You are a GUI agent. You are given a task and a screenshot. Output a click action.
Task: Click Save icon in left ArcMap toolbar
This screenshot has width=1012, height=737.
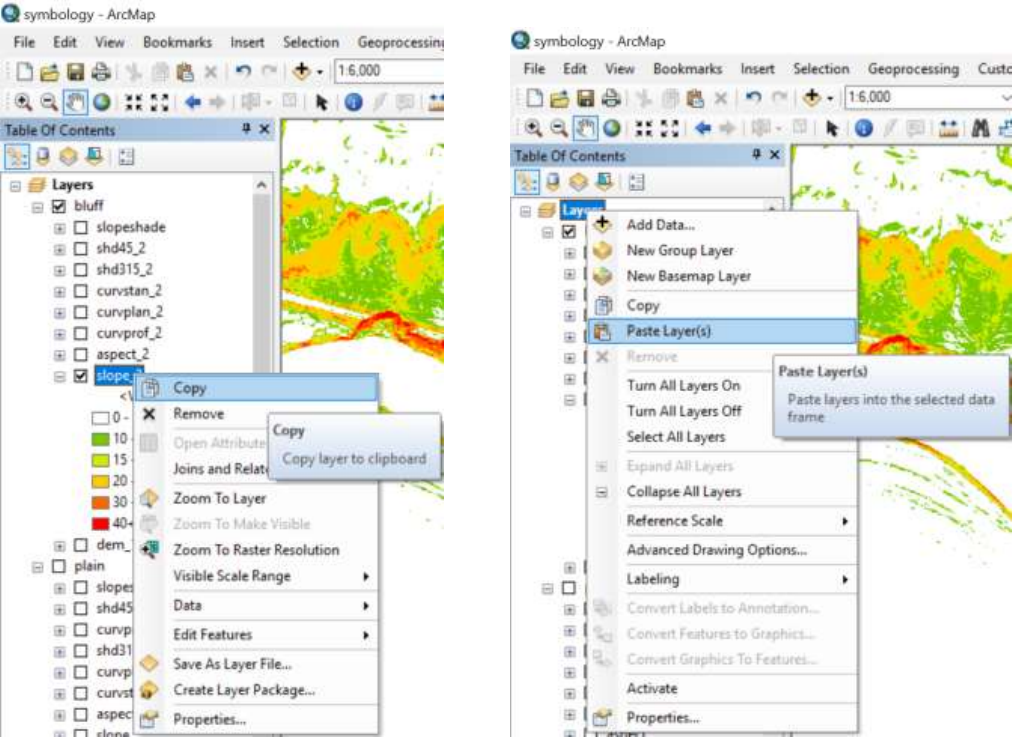coord(76,72)
